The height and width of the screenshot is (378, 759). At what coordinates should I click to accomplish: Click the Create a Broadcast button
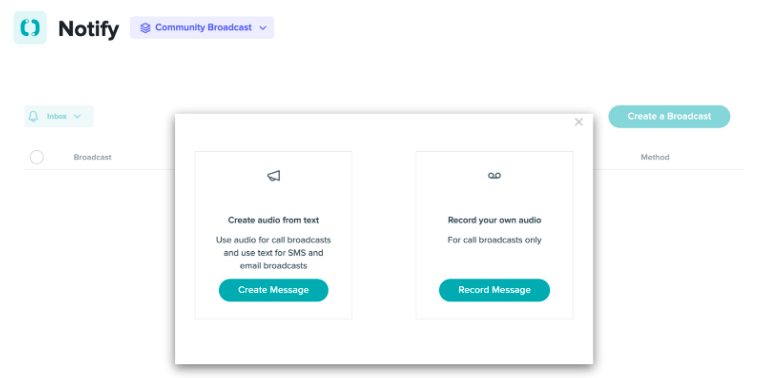669,116
